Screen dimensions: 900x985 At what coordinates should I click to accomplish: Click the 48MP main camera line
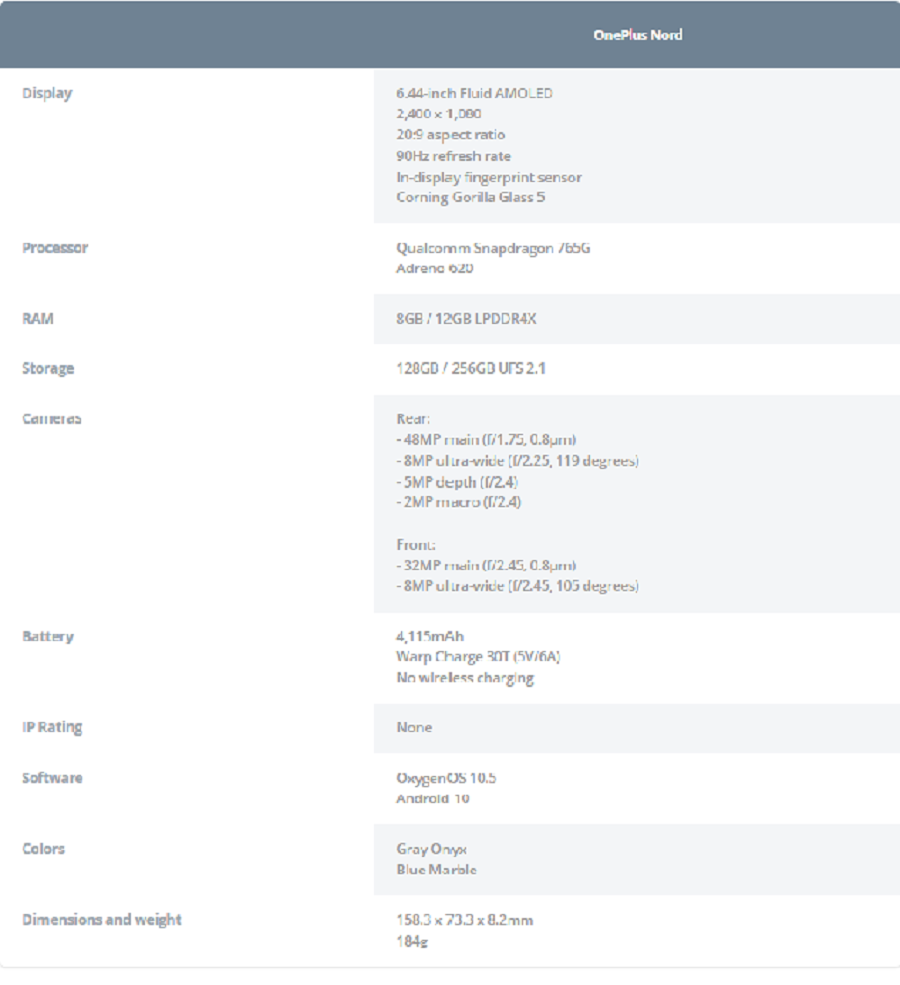click(x=486, y=439)
